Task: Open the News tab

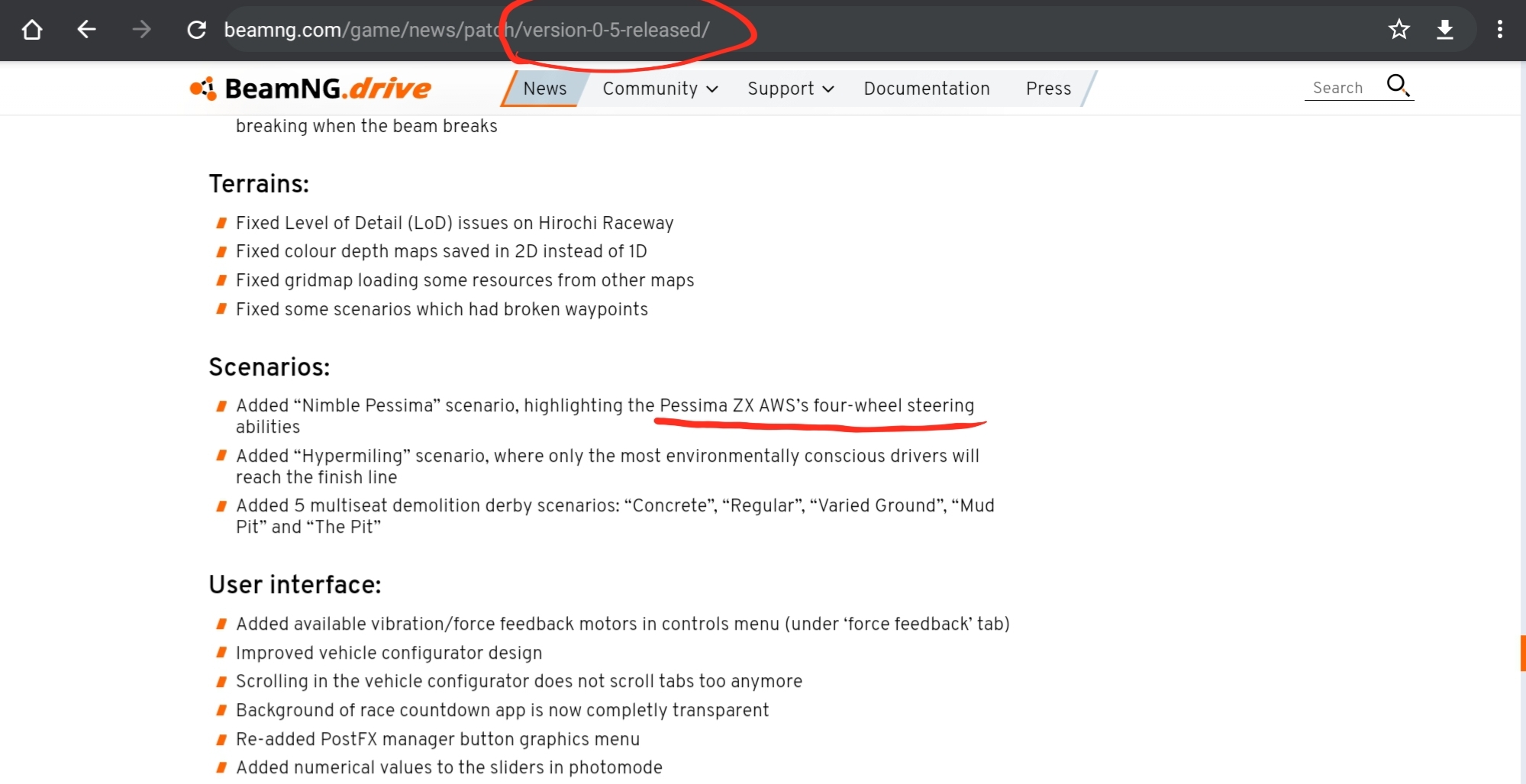Action: point(545,89)
